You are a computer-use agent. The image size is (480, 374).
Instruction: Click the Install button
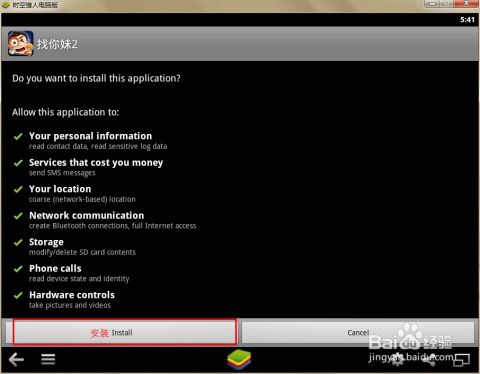click(x=125, y=332)
